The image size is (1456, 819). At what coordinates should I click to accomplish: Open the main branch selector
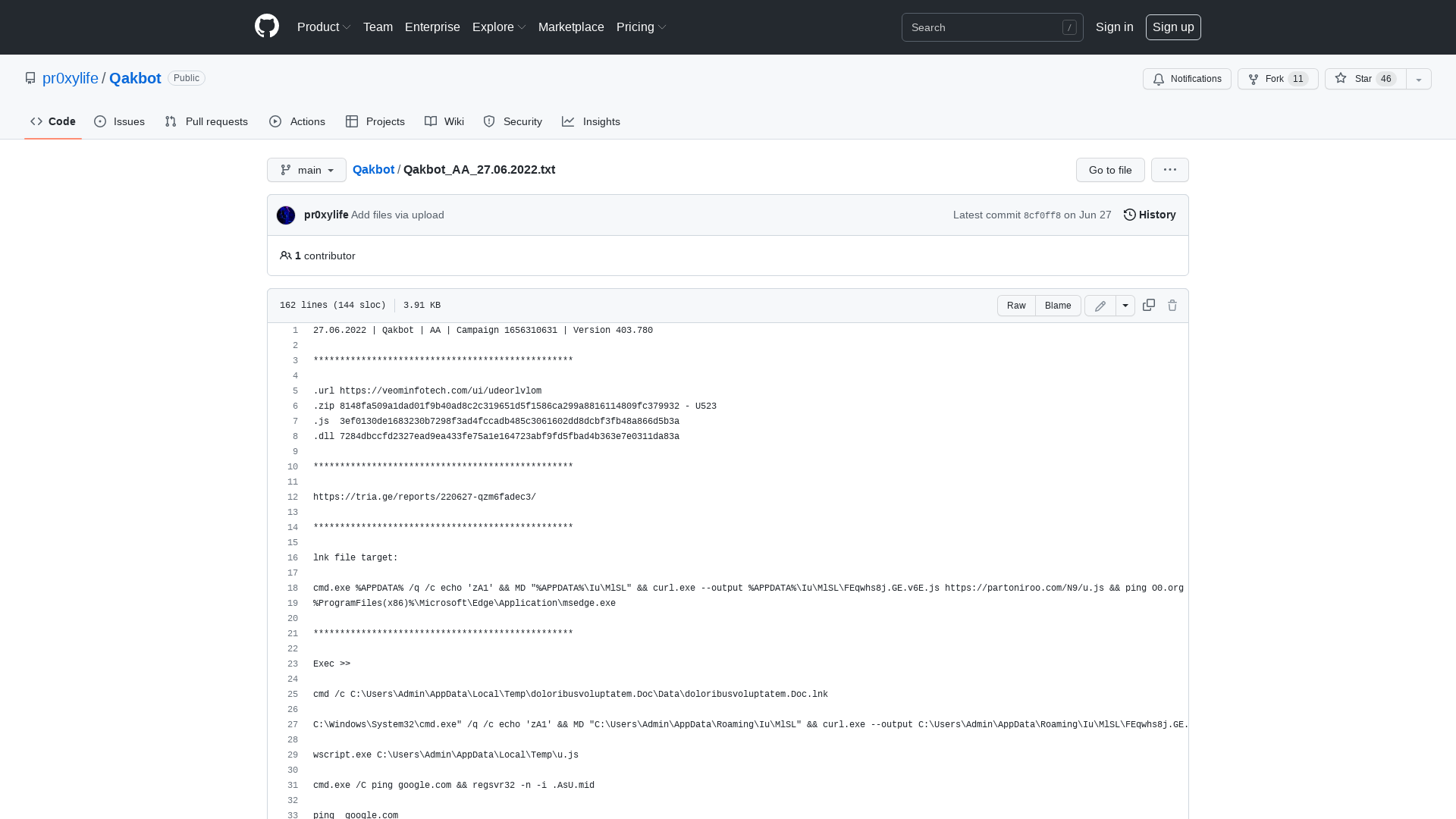[306, 170]
